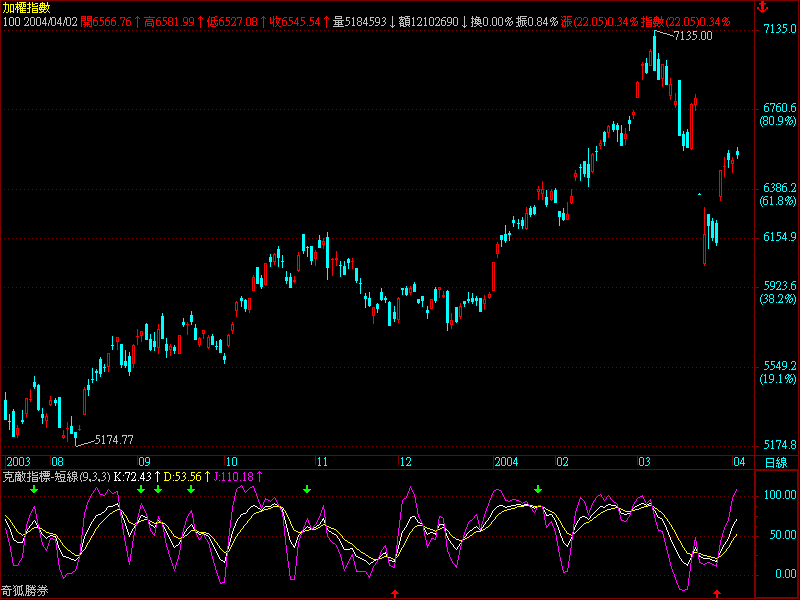This screenshot has width=800, height=600.
Task: Click red up arrow near April
Action: 715,594
